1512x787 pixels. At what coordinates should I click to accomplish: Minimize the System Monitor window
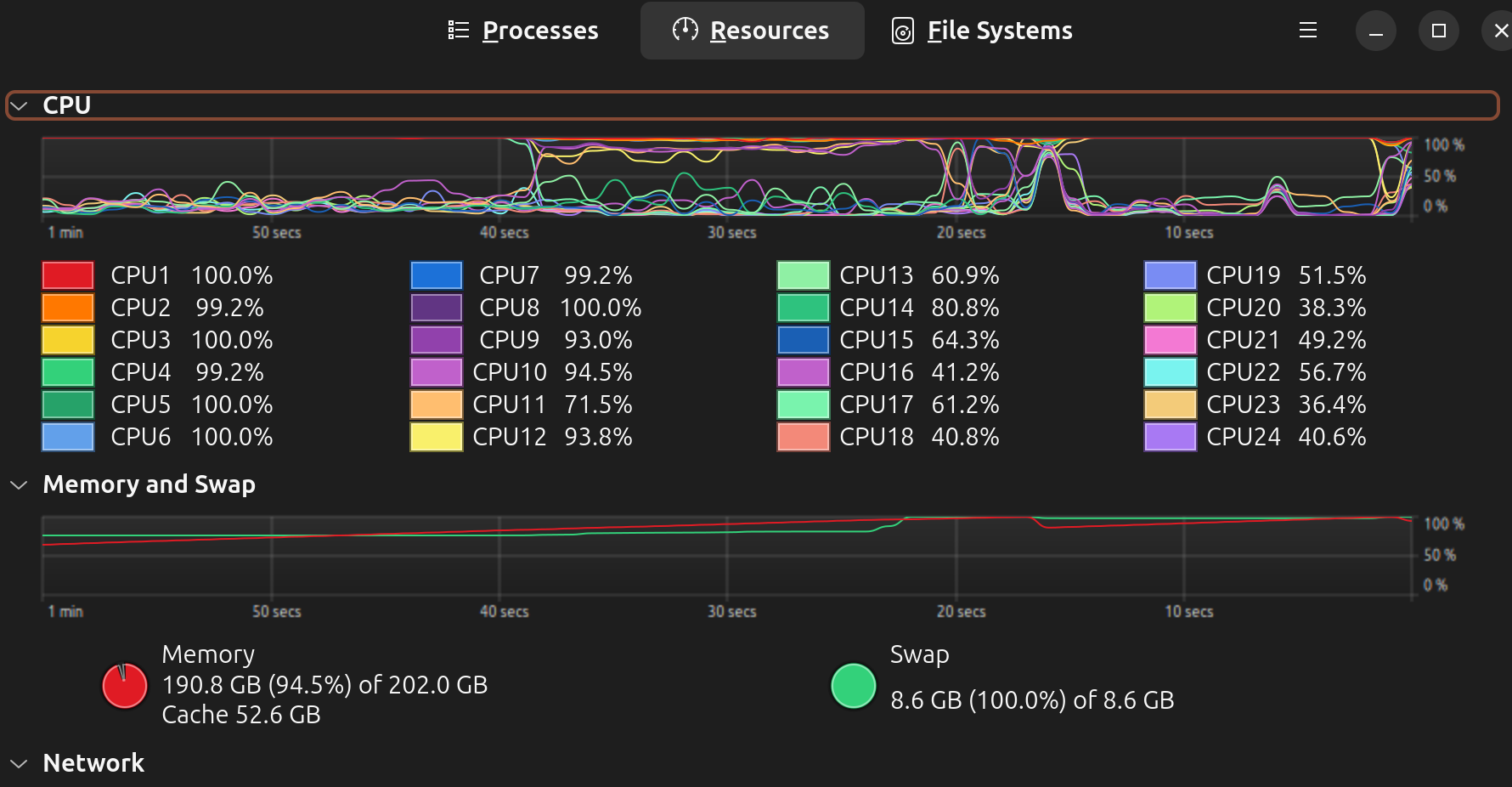pos(1375,31)
